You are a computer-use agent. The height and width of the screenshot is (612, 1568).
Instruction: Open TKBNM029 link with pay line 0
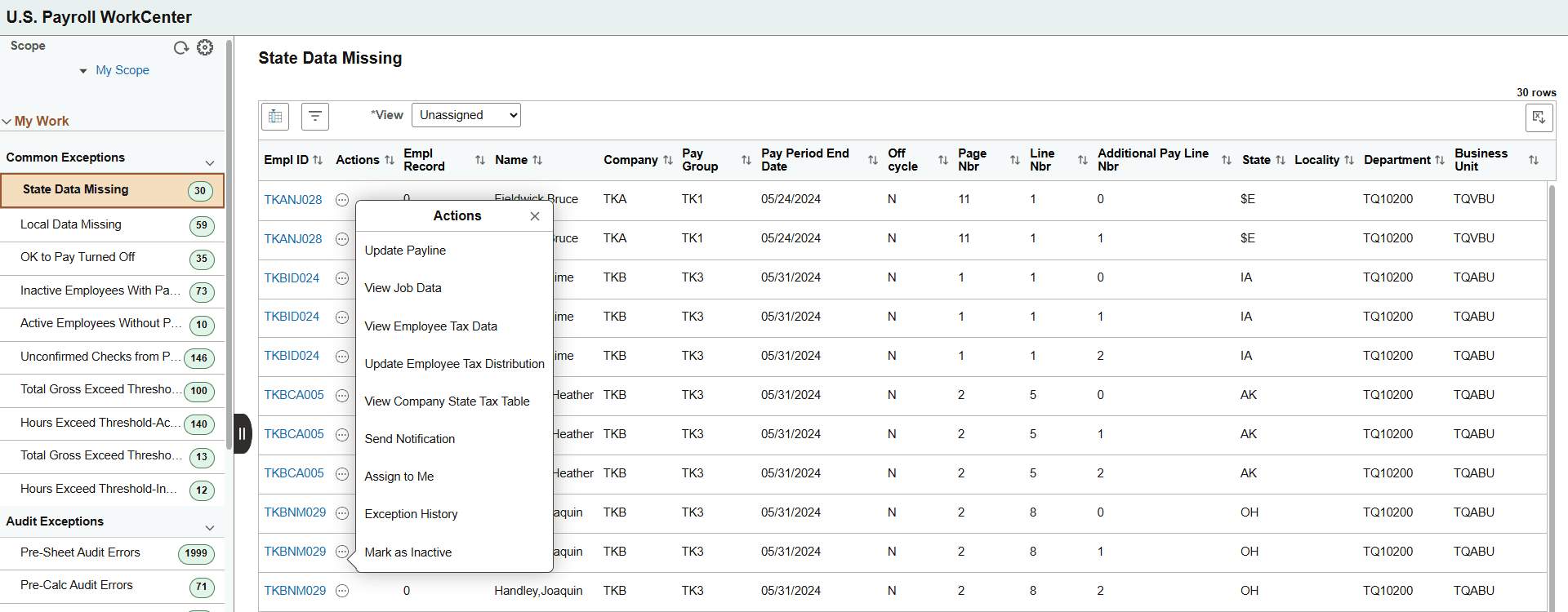pyautogui.click(x=295, y=512)
